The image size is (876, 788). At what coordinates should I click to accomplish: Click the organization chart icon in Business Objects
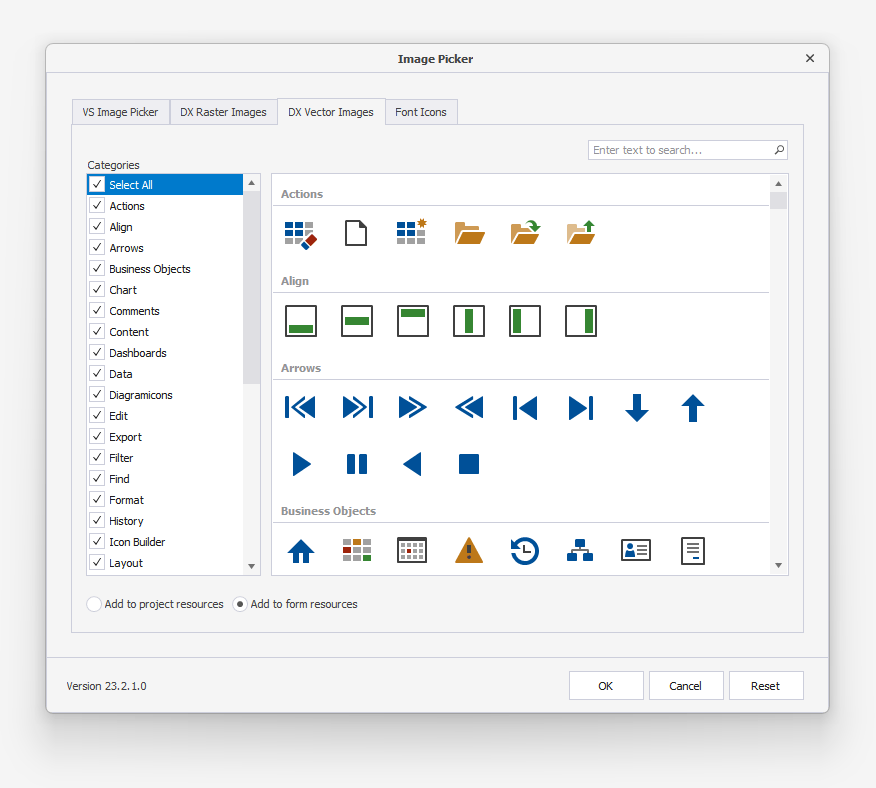coord(580,549)
